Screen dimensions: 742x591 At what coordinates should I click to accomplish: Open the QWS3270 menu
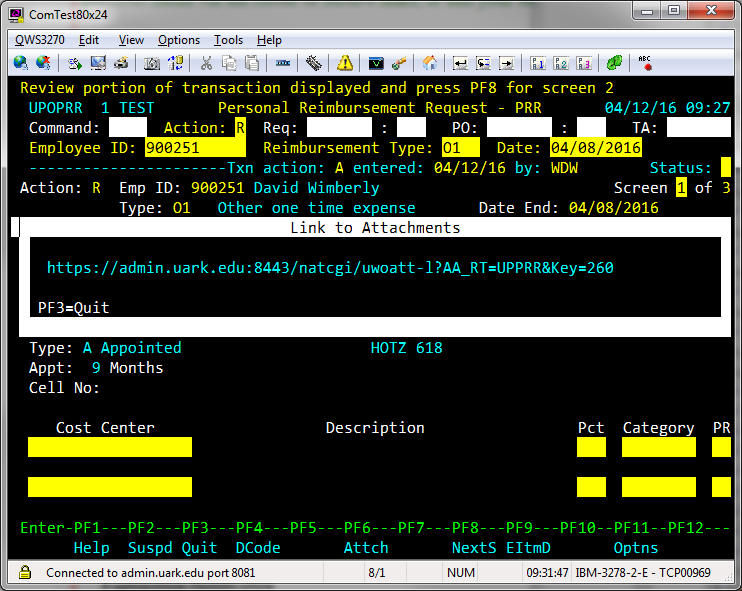[40, 40]
